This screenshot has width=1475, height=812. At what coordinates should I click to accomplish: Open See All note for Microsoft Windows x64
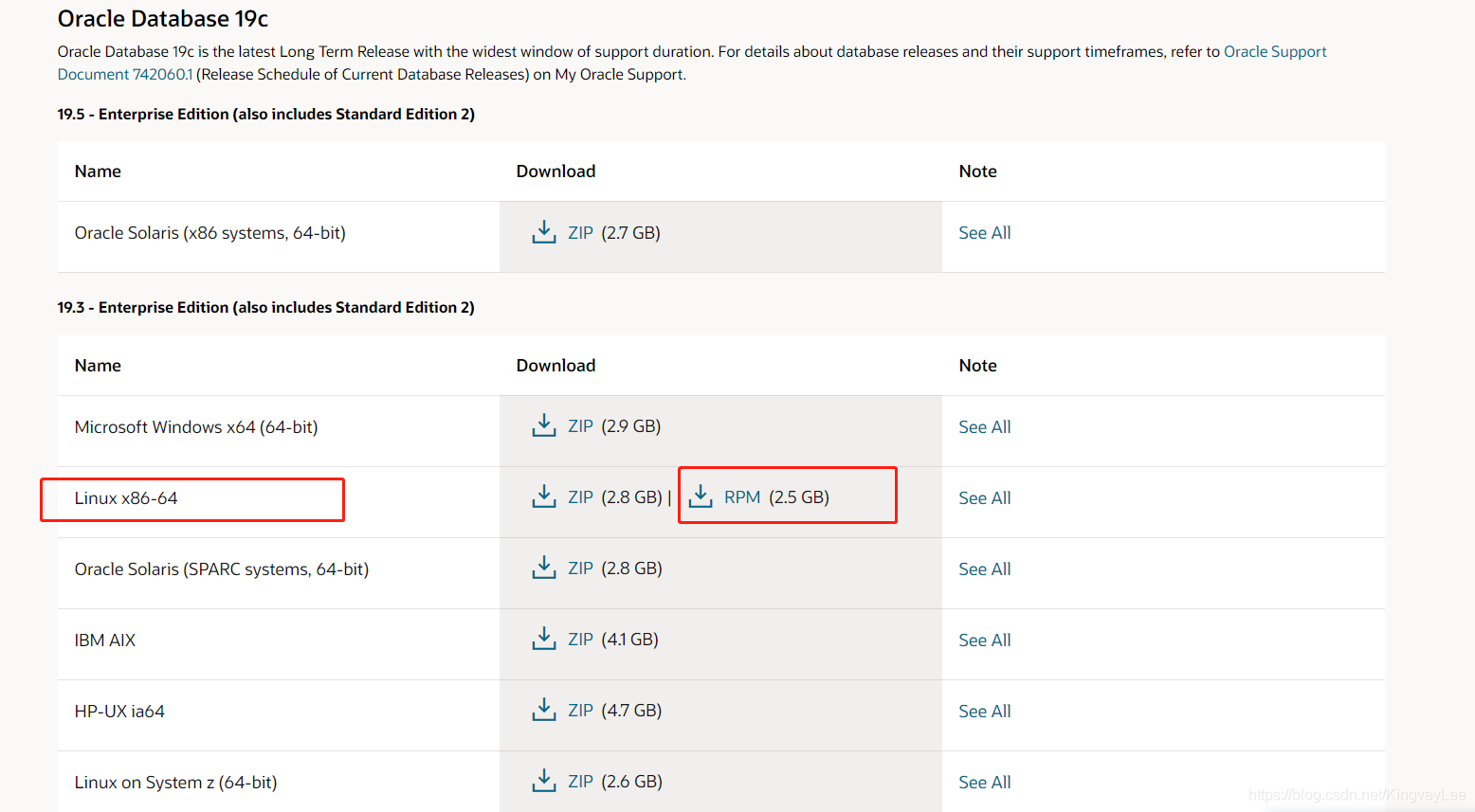pos(985,427)
